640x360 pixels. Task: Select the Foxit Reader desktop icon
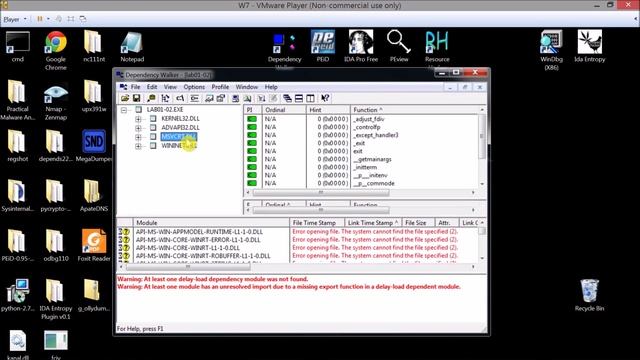[94, 245]
